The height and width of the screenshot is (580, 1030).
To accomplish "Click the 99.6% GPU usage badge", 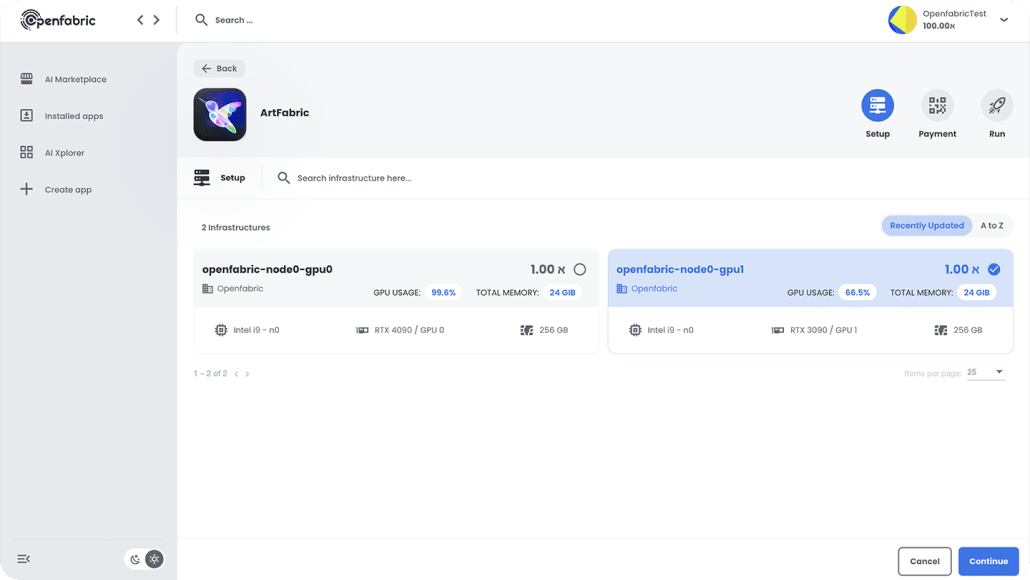I will (x=443, y=292).
